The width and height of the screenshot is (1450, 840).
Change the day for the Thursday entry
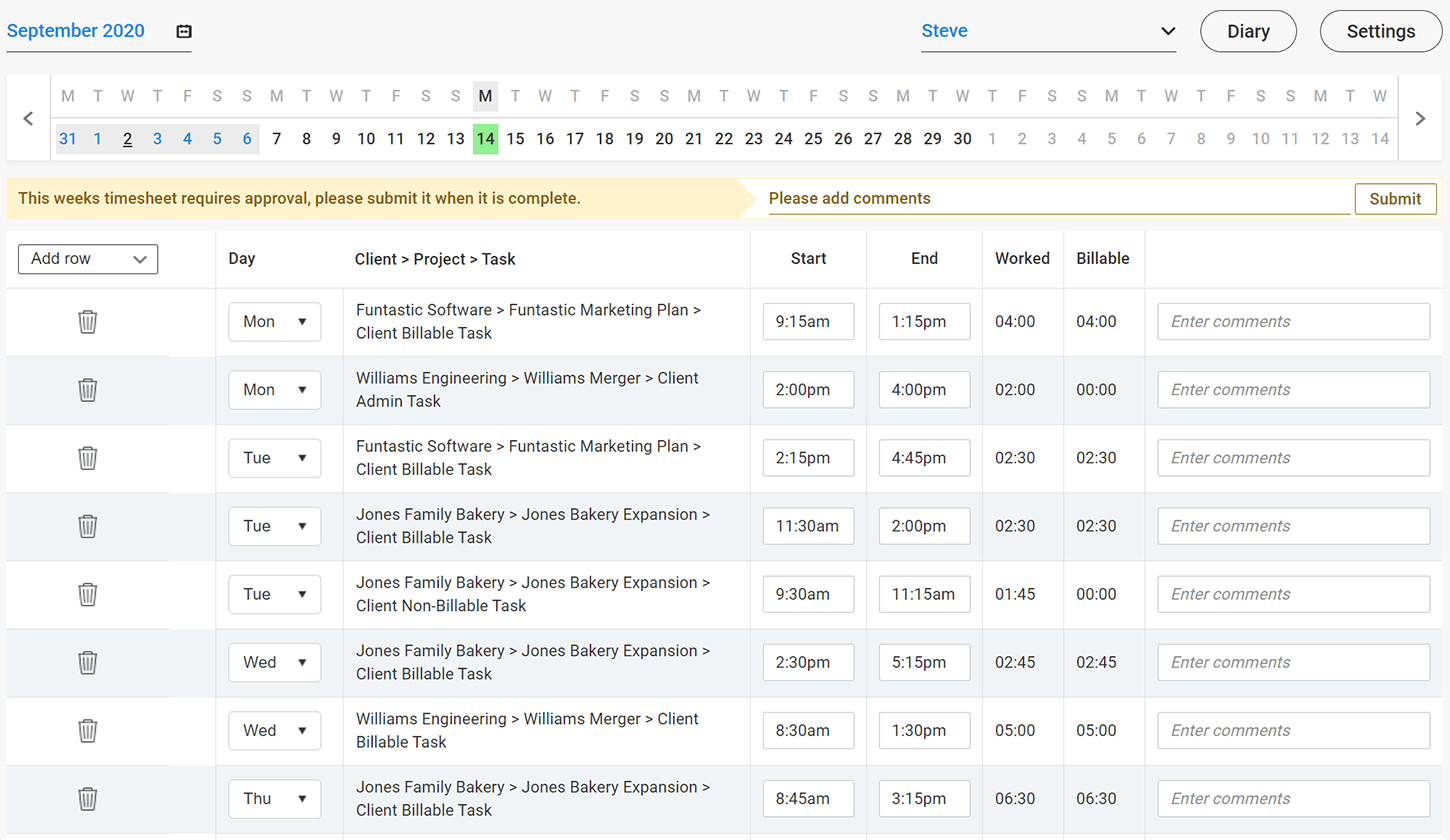[274, 798]
